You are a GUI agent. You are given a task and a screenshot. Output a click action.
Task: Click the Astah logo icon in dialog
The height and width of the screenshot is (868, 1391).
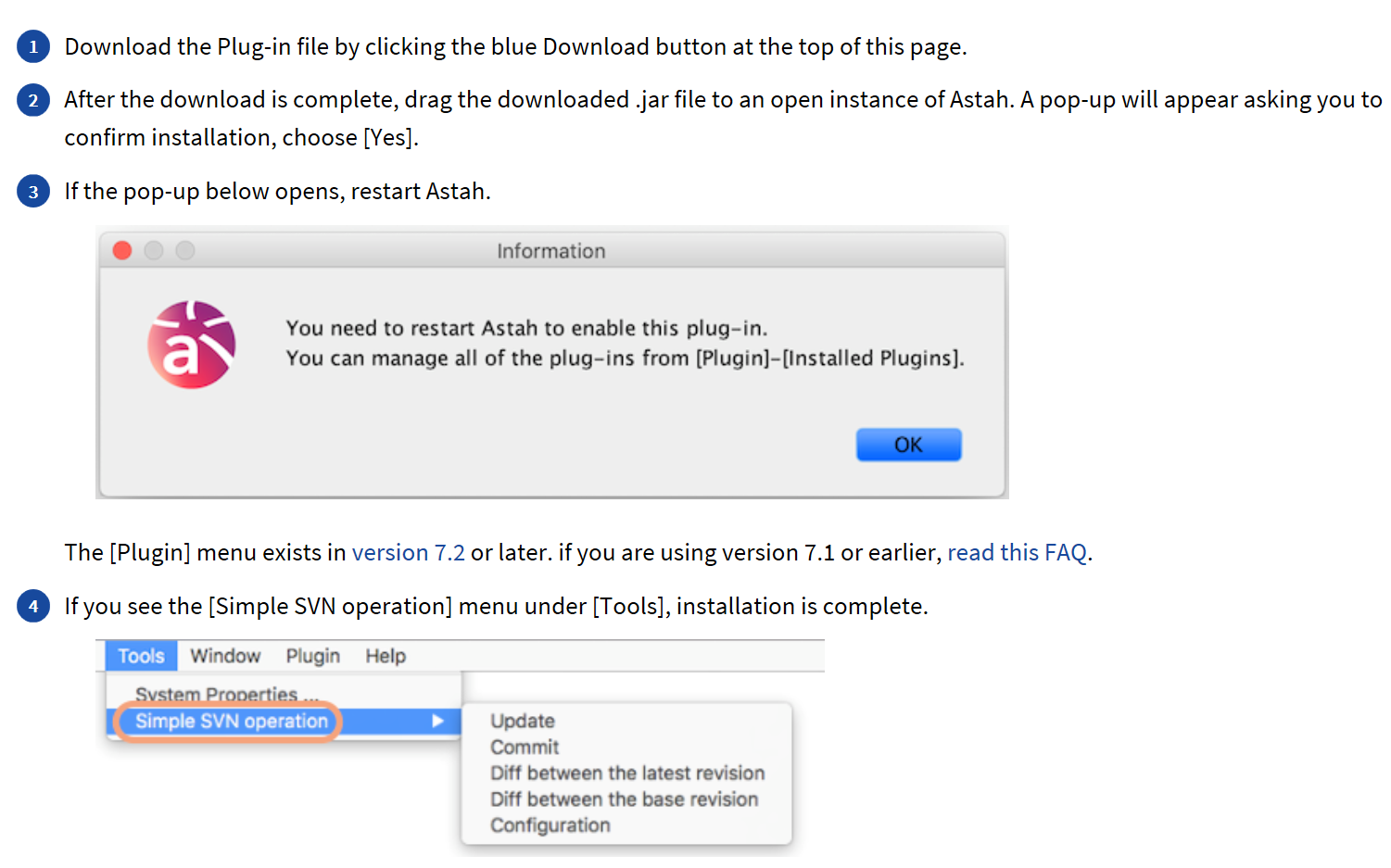coord(192,344)
